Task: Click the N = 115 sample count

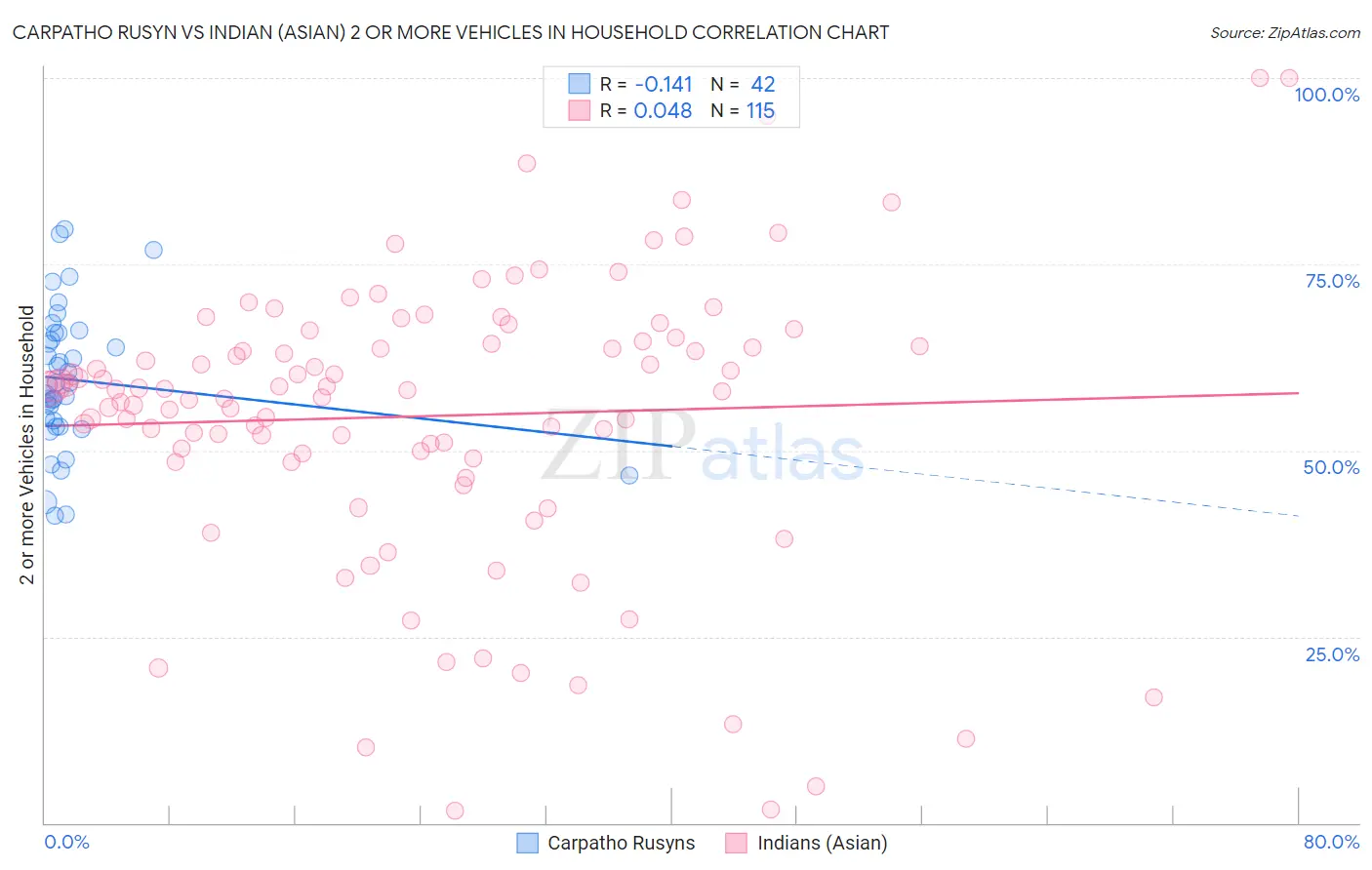Action: click(x=743, y=110)
